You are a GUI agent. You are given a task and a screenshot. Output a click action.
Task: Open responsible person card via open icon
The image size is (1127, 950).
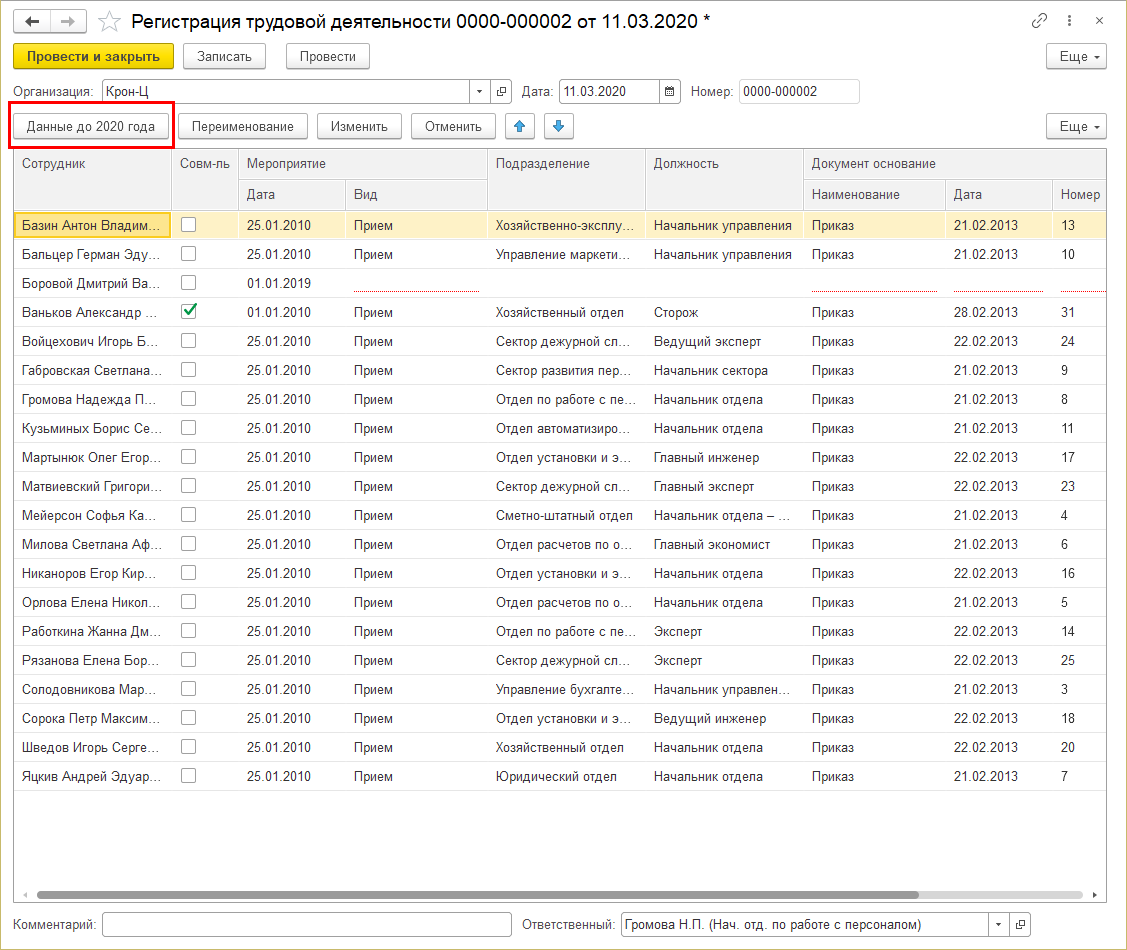1020,925
